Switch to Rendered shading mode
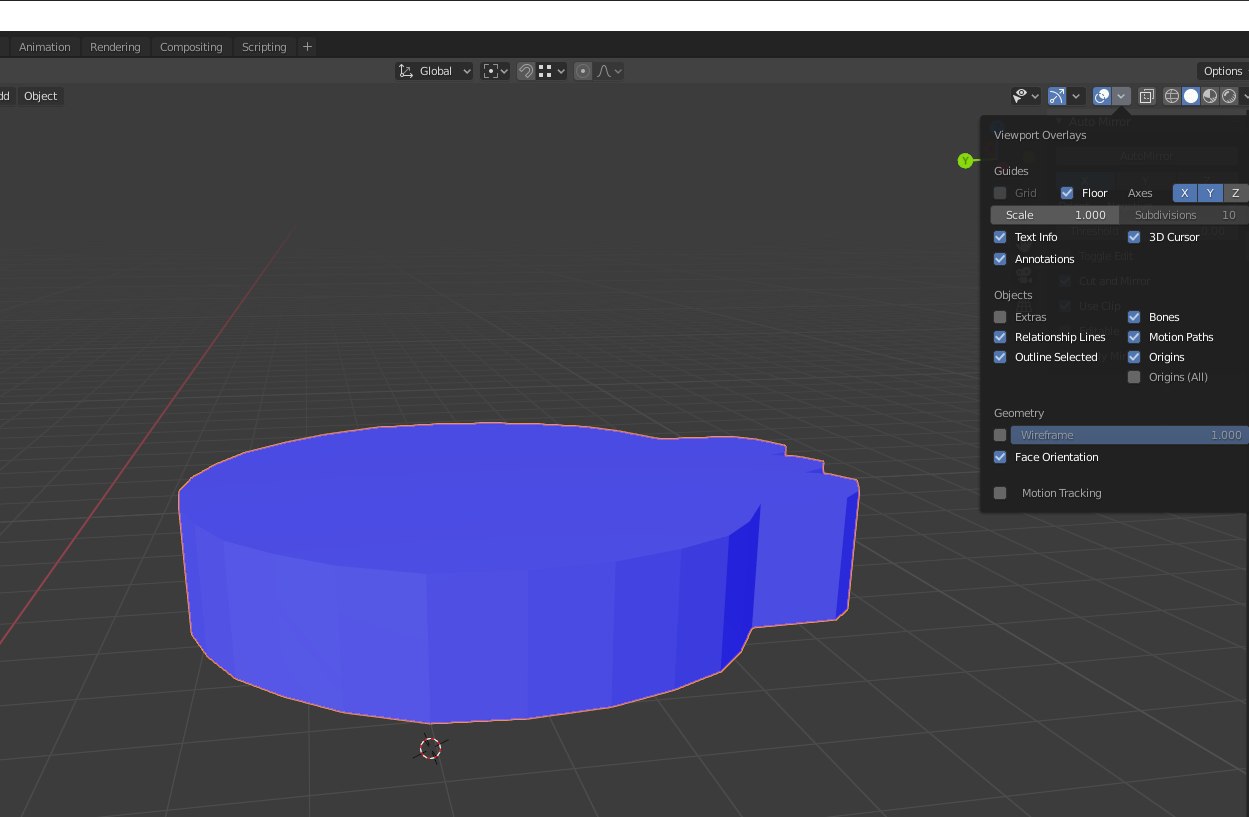The height and width of the screenshot is (817, 1249). pos(1229,96)
